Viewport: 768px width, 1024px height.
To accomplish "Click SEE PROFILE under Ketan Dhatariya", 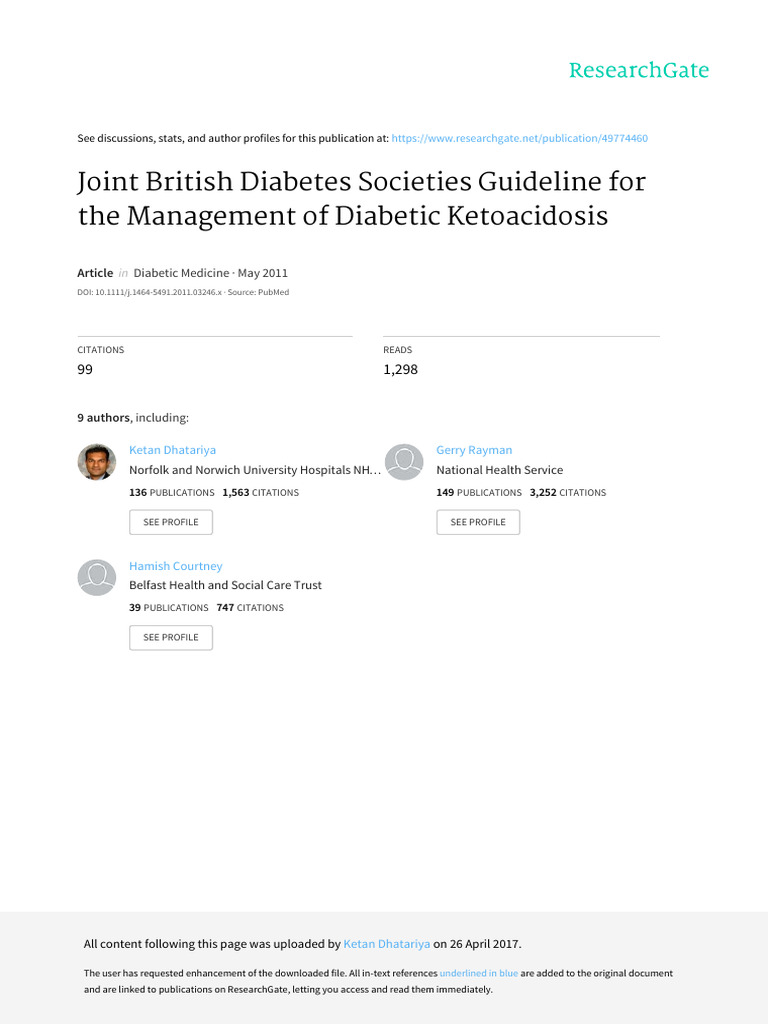I will click(x=171, y=522).
